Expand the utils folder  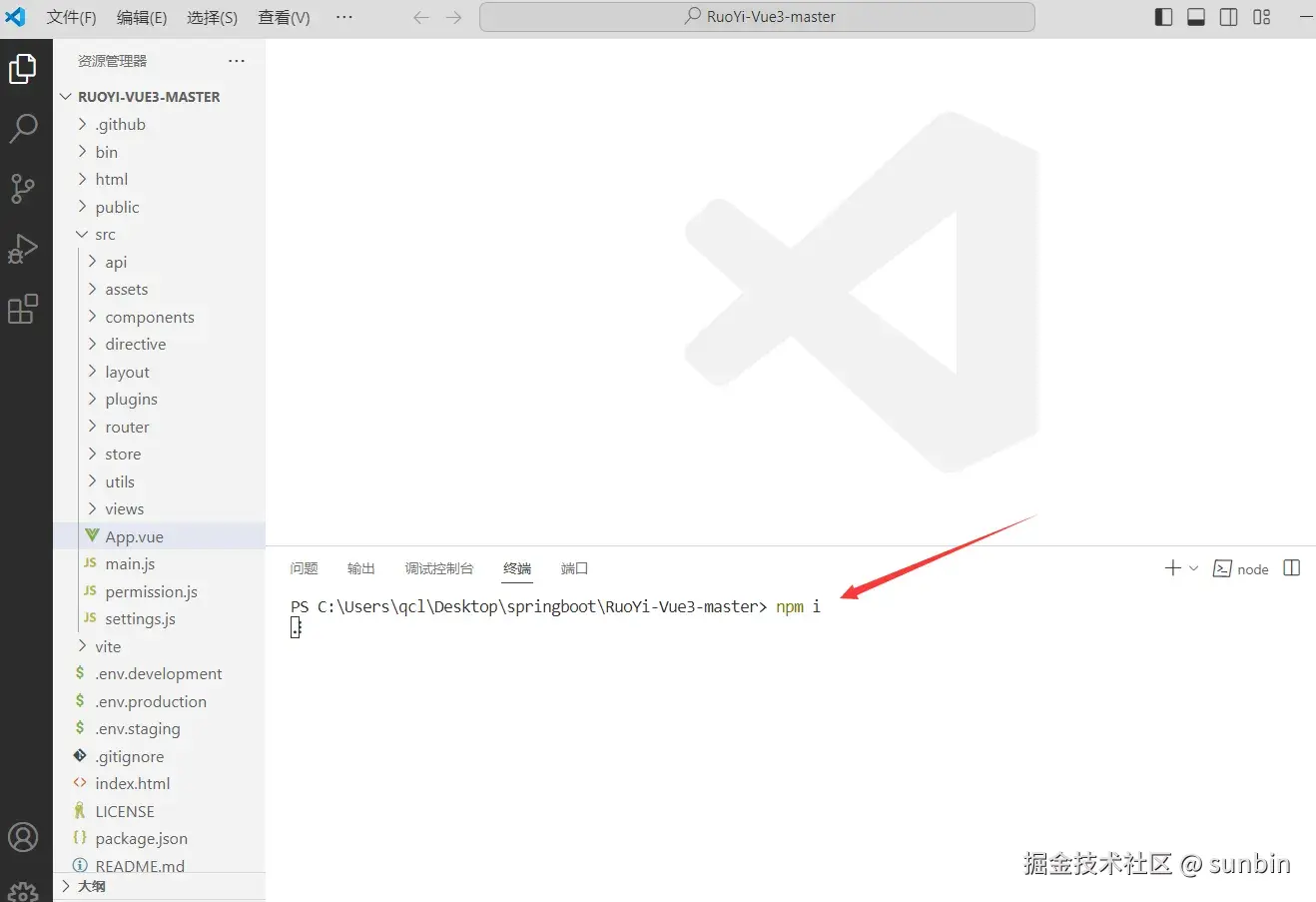click(160, 481)
